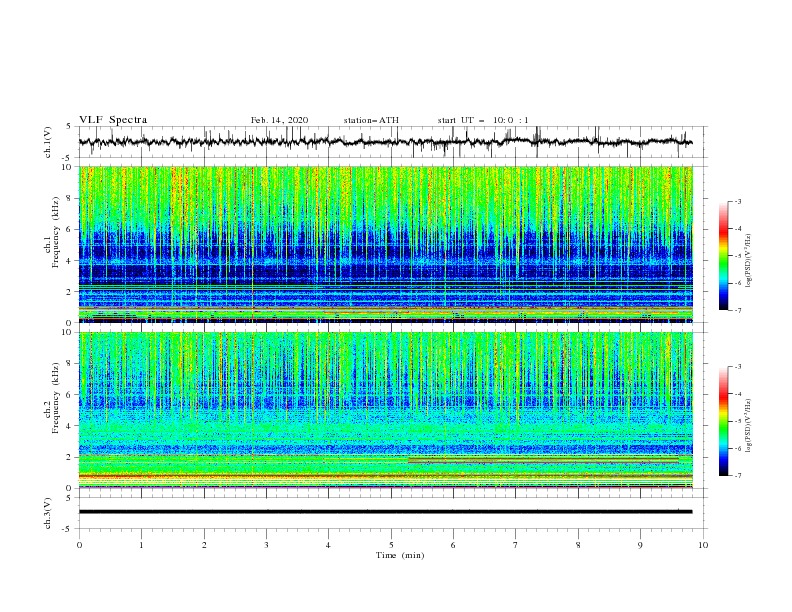Click the time axis "9" tick label
This screenshot has width=792, height=612.
pos(640,545)
